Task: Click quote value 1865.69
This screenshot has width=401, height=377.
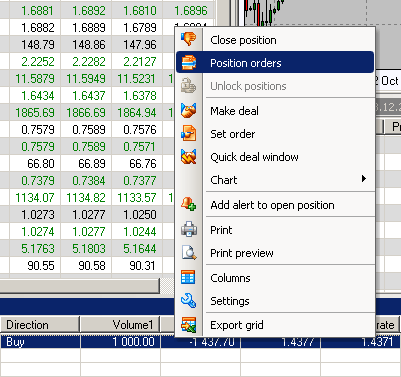Action: point(35,112)
